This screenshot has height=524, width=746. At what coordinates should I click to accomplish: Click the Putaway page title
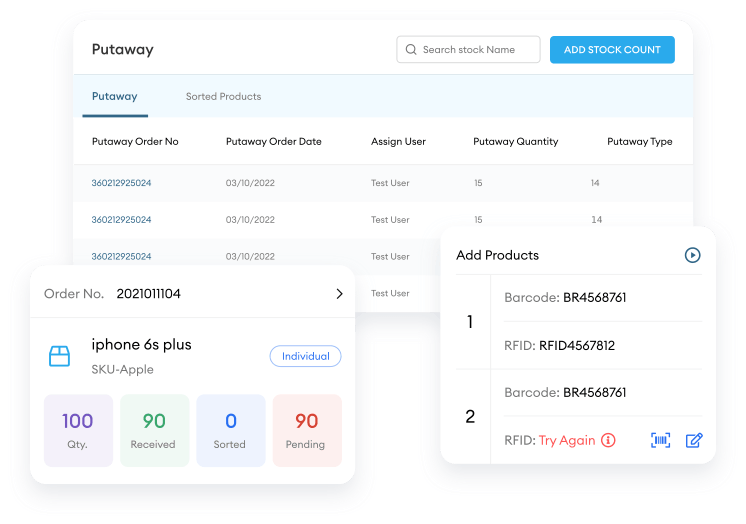coord(122,49)
